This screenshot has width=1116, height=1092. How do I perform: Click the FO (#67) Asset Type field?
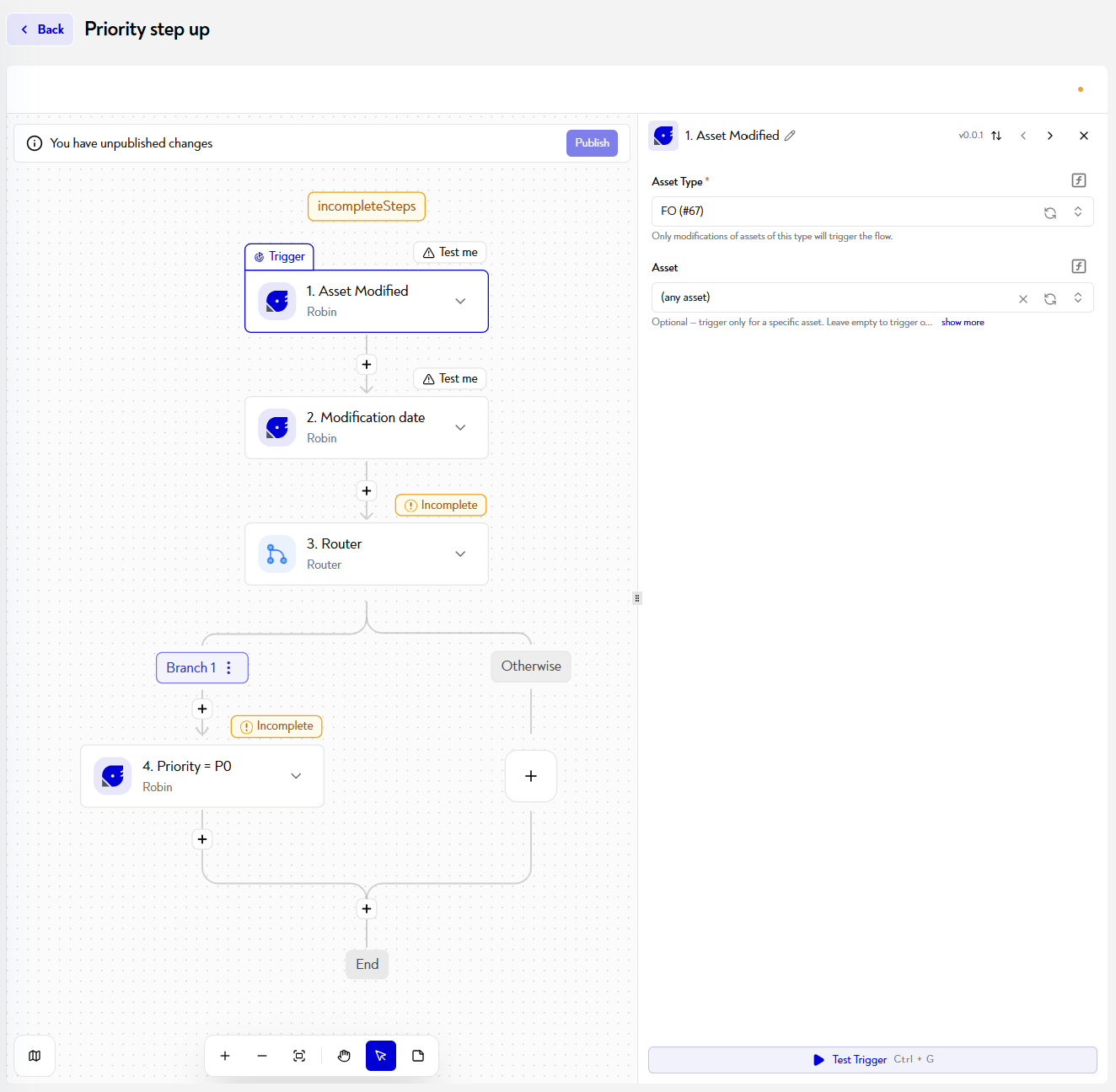coord(872,211)
